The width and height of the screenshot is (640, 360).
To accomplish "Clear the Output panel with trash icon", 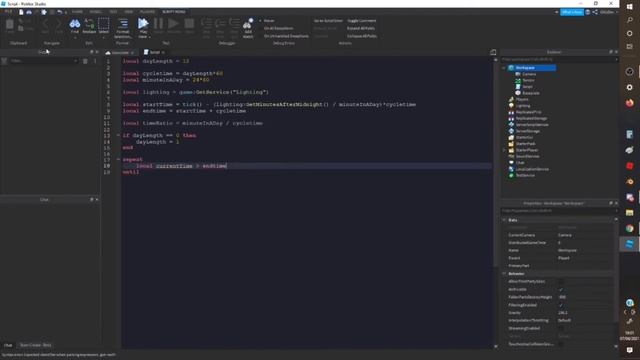I will point(85,61).
